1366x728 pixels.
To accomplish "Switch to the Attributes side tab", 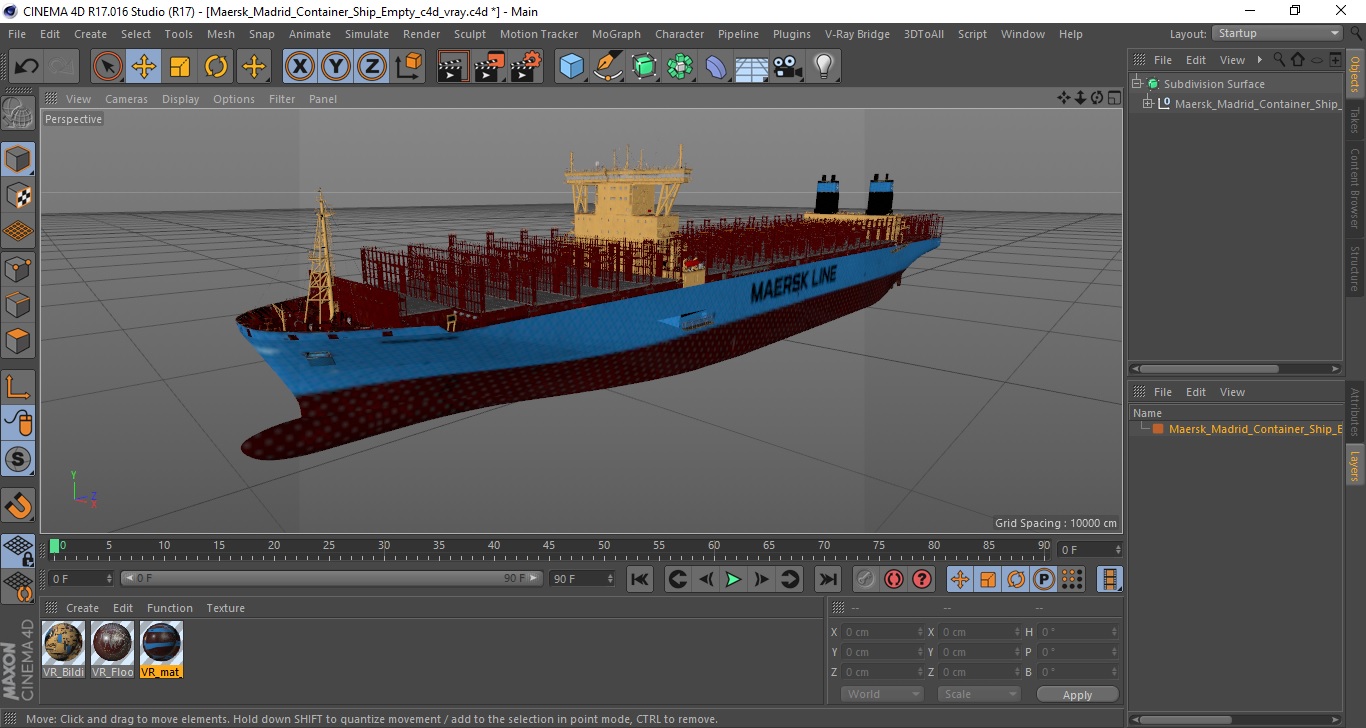I will point(1355,410).
